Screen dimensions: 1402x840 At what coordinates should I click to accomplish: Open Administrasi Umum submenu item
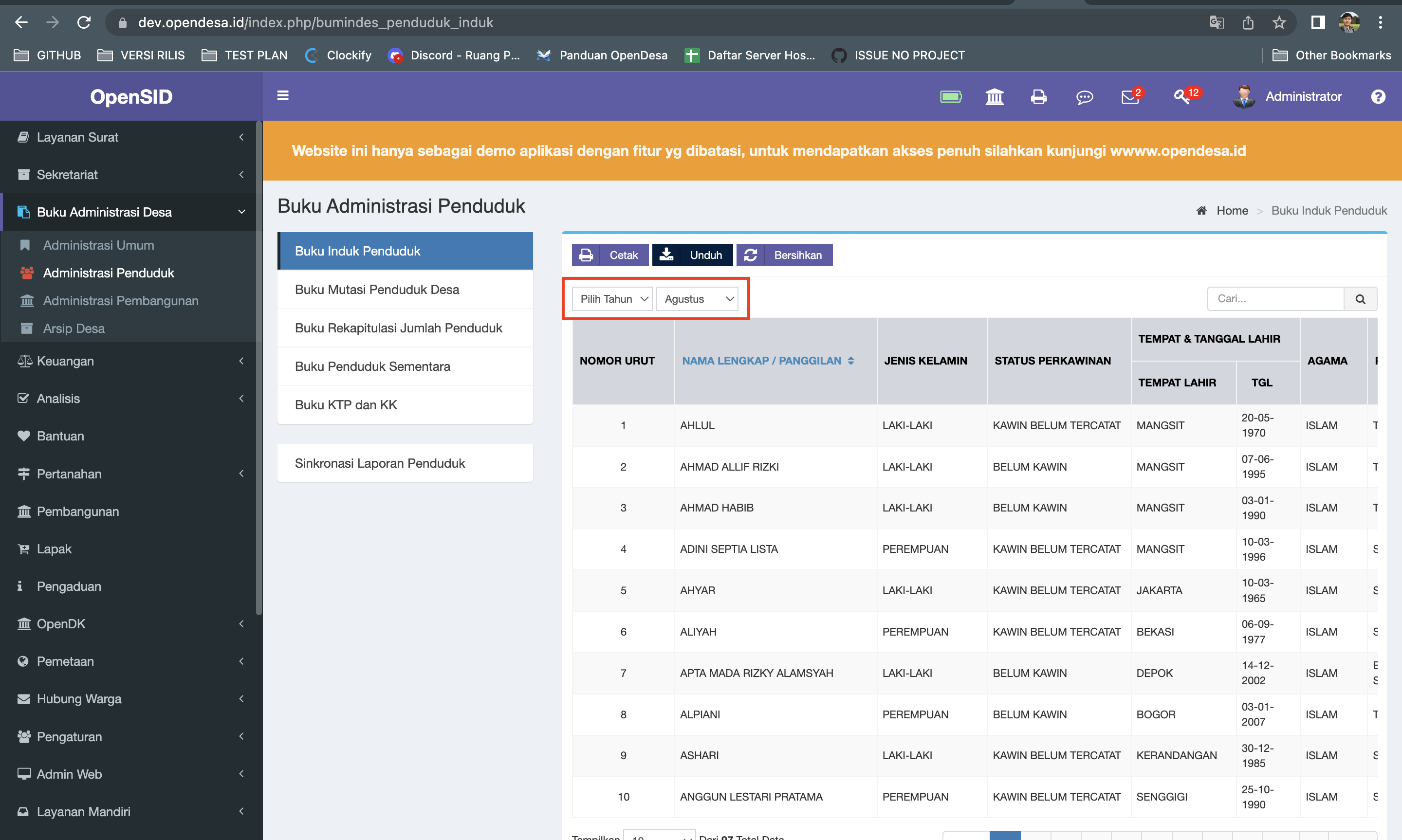click(x=98, y=245)
